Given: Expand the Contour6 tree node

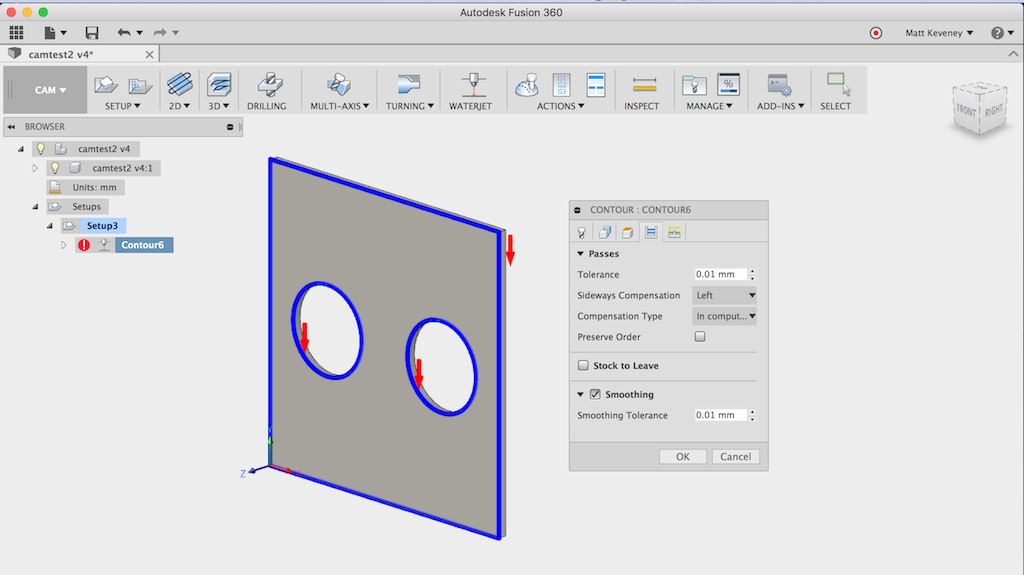Looking at the screenshot, I should [x=63, y=245].
